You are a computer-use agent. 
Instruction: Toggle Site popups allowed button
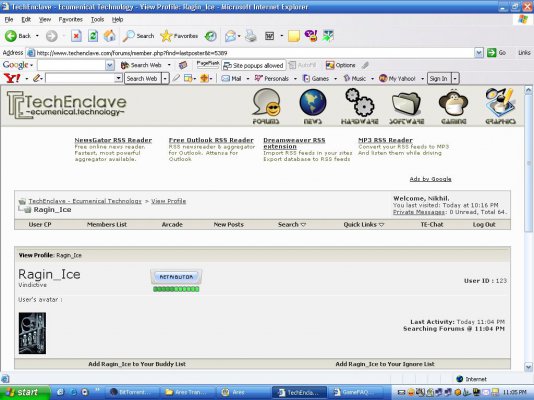(253, 65)
